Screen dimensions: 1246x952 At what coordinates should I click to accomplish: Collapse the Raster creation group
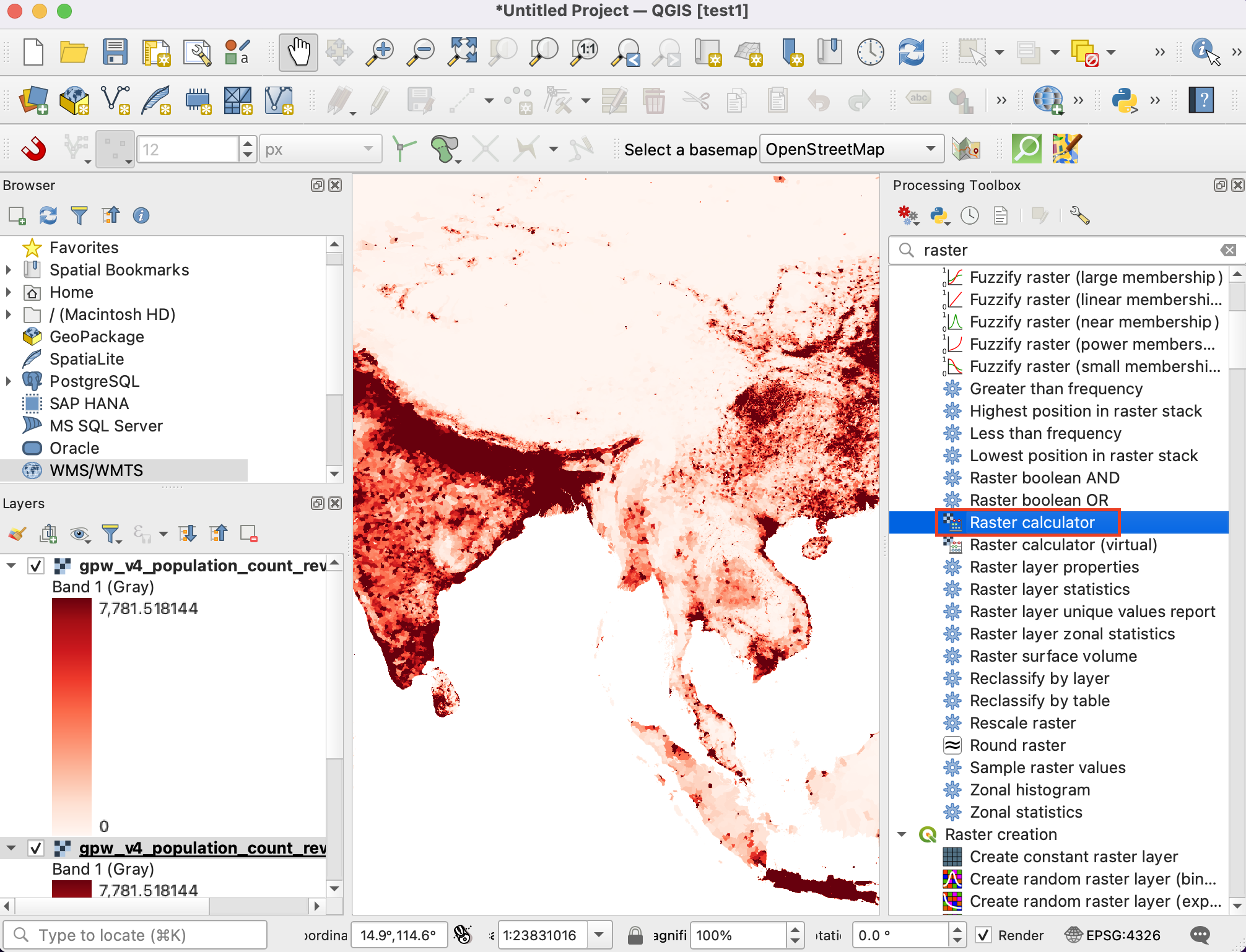click(x=902, y=834)
